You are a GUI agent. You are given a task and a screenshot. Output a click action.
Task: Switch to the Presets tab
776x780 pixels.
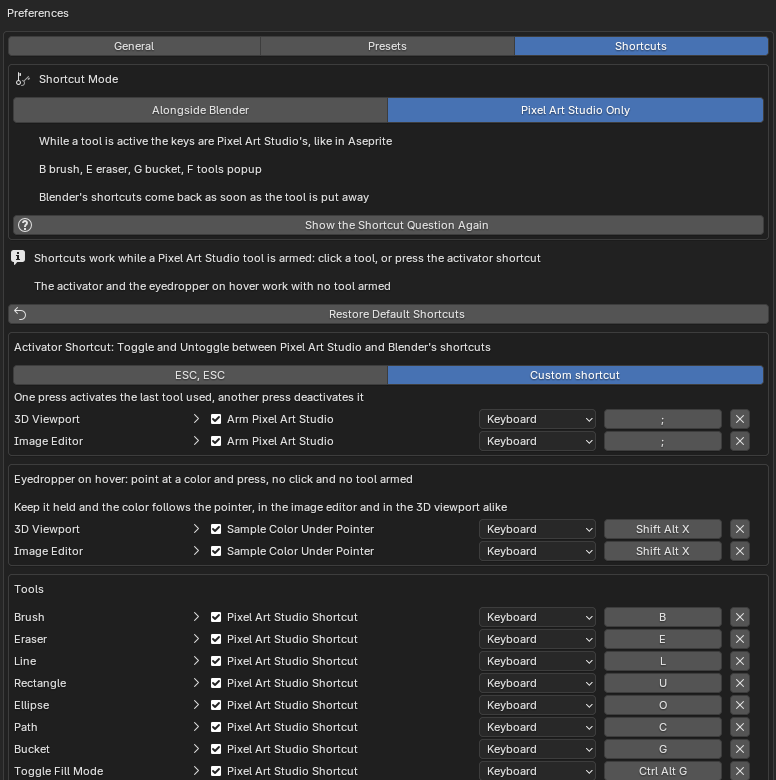(388, 46)
